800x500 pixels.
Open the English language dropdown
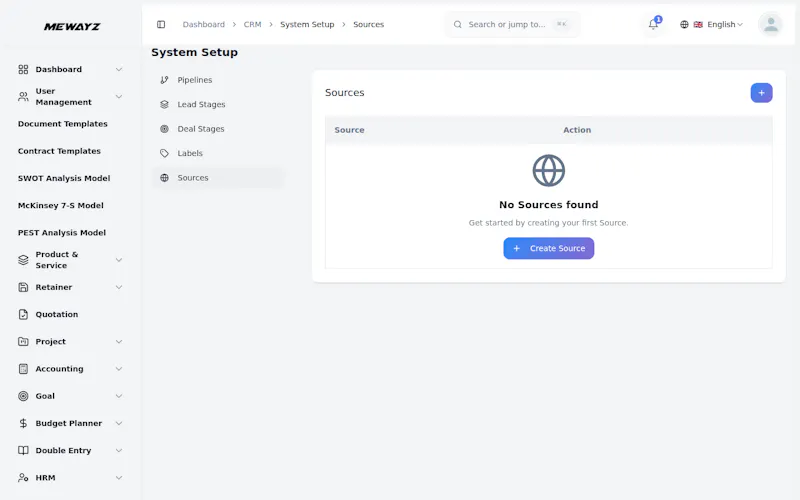711,24
